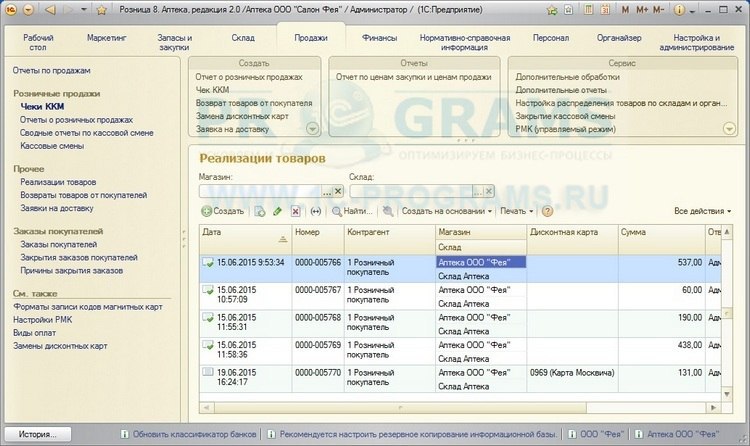The height and width of the screenshot is (446, 750).
Task: Click info icon beside Обновить классификатор банков
Action: click(124, 434)
